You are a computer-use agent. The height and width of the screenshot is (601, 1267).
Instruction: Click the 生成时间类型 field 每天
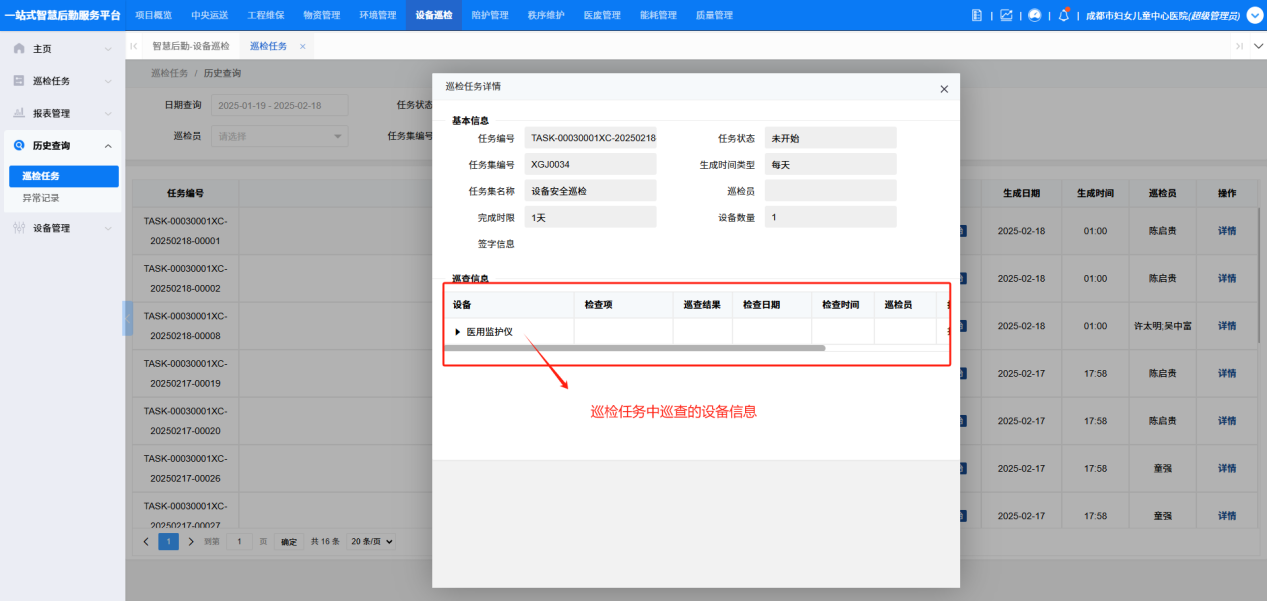point(830,164)
